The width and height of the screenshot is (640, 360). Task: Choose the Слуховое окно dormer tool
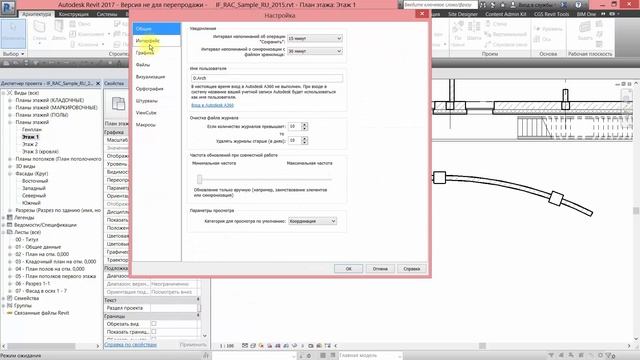(x=505, y=44)
